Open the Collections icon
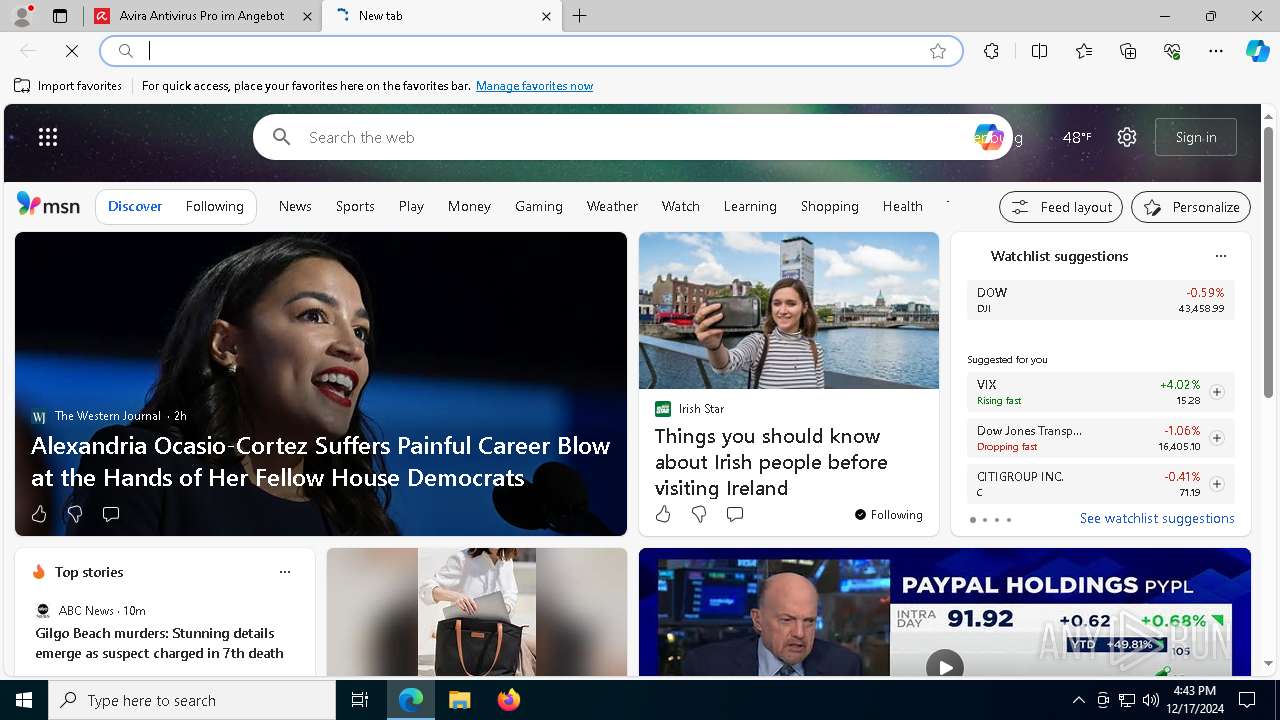Image resolution: width=1280 pixels, height=720 pixels. coord(1128,51)
